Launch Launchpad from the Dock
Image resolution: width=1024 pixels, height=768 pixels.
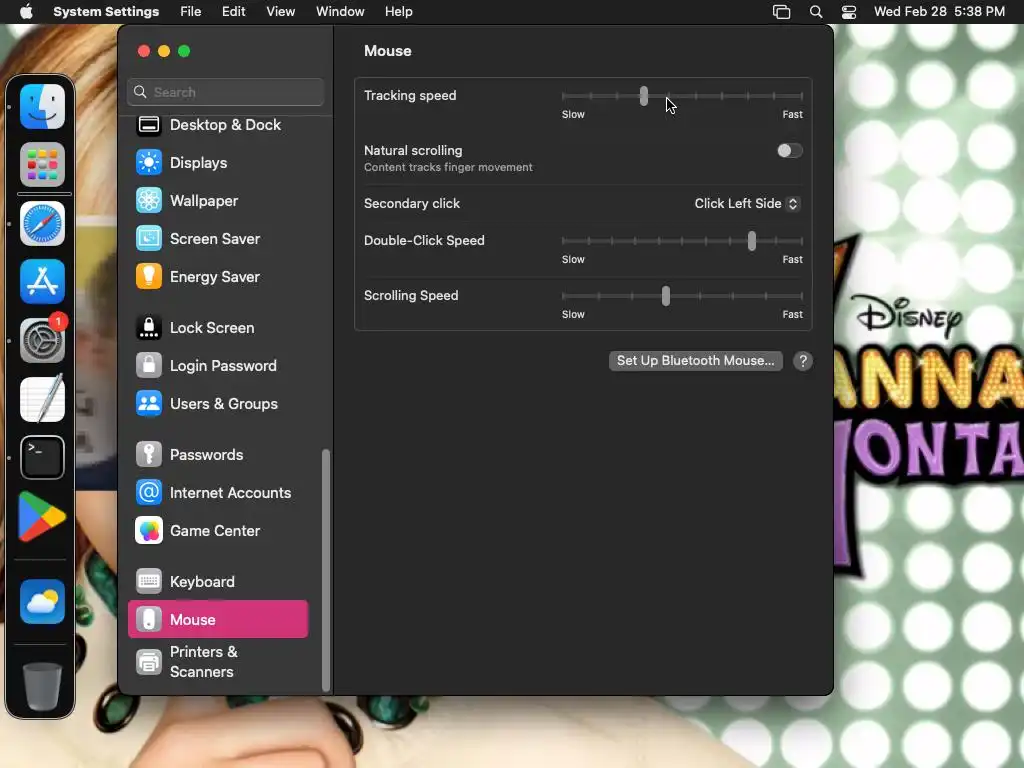[42, 165]
